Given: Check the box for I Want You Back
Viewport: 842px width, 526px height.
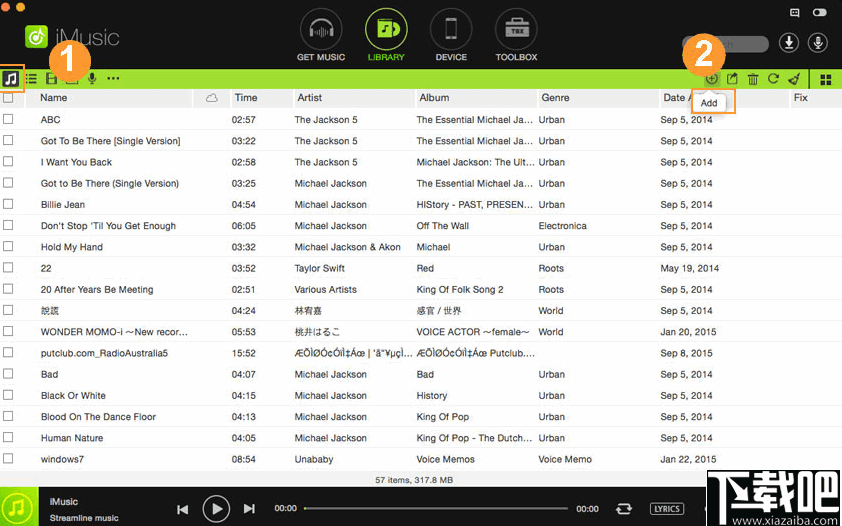Looking at the screenshot, I should [8, 162].
